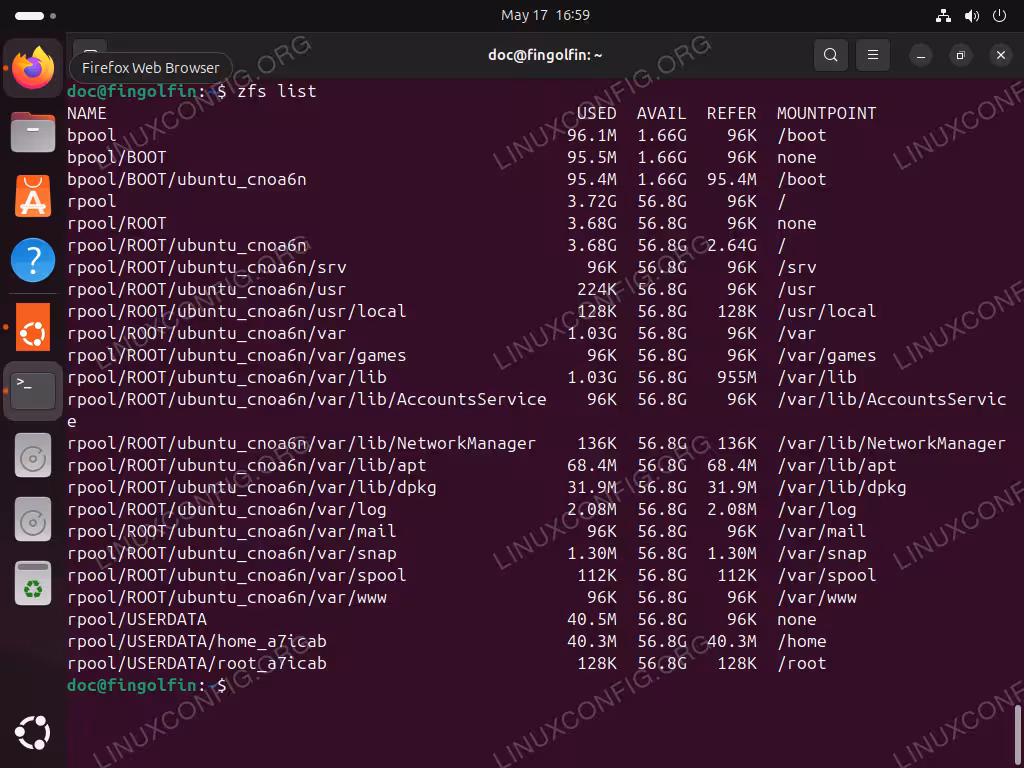Click the /var/lib/dpkg mountpoint
The width and height of the screenshot is (1024, 768).
[x=842, y=487]
